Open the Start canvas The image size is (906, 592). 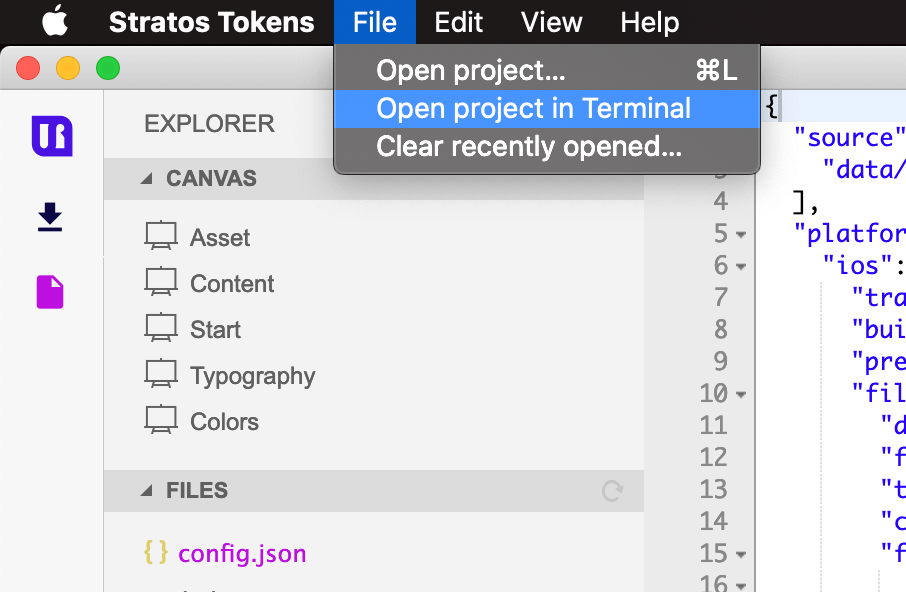click(x=215, y=330)
